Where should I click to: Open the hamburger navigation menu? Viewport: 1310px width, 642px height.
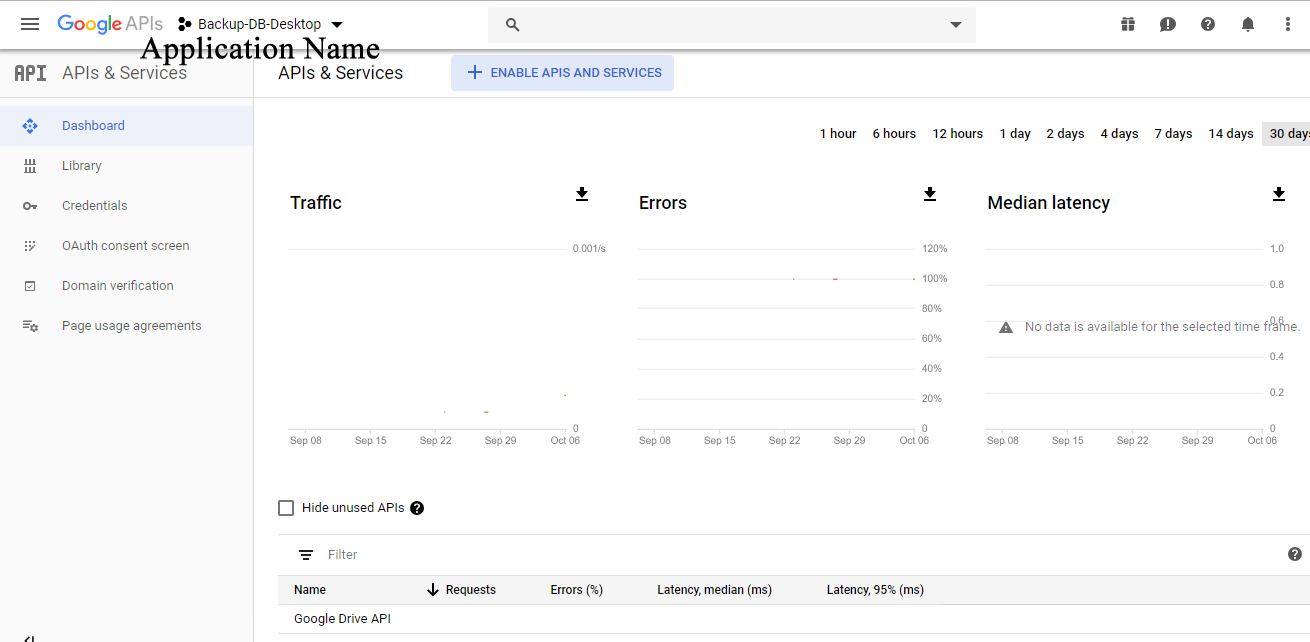click(30, 24)
